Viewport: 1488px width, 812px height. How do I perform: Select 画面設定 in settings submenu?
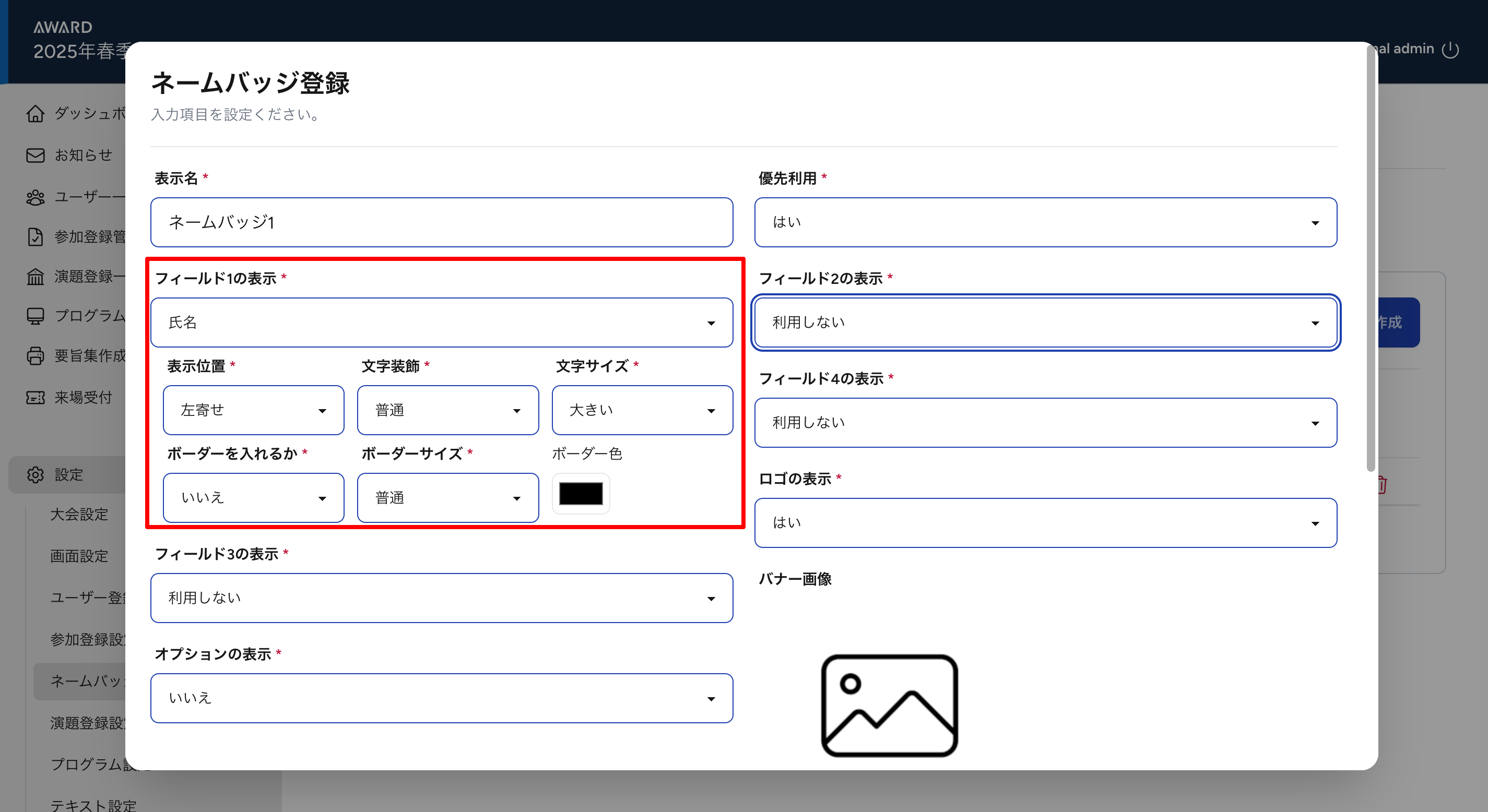(79, 556)
